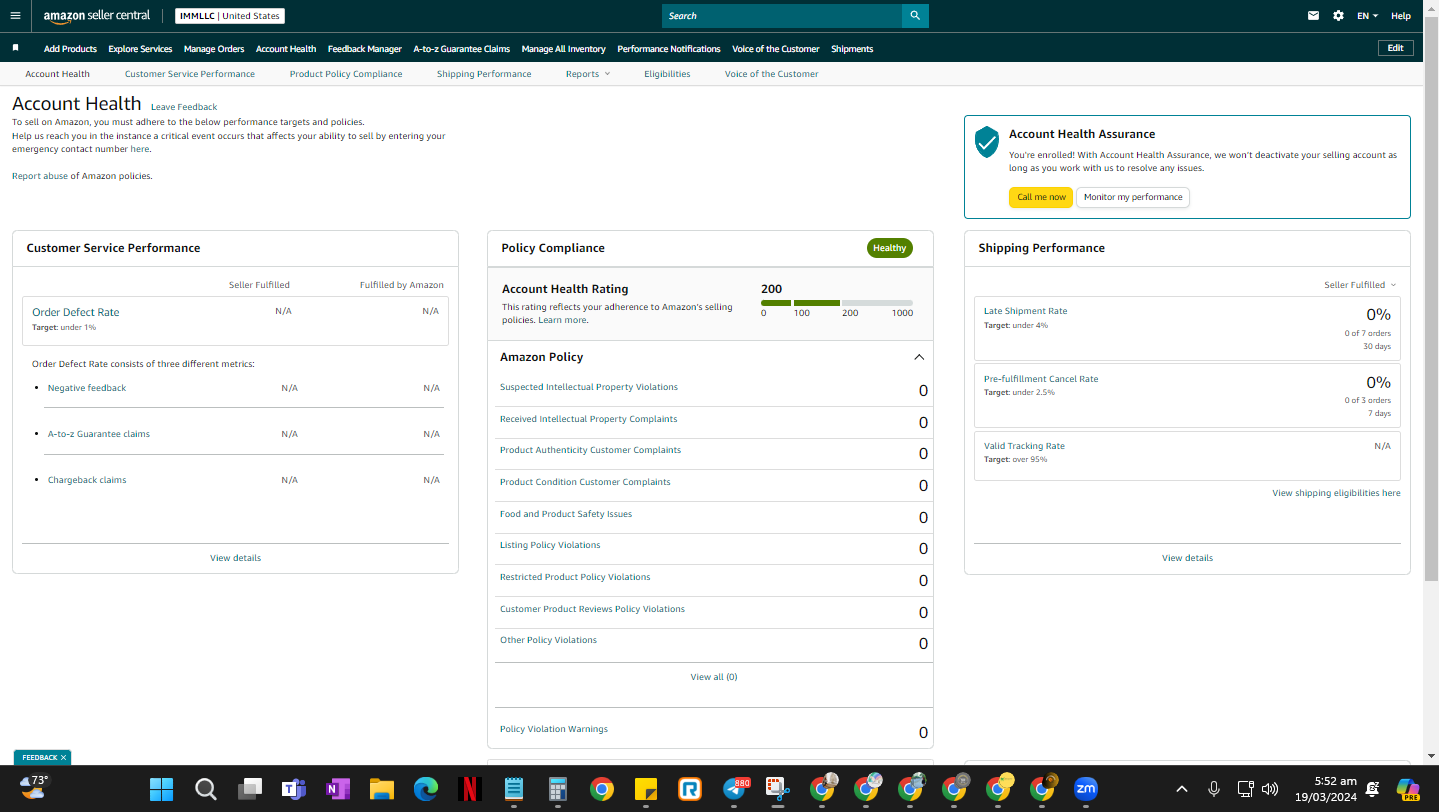Open Chargeback claims metric link
Screen dimensions: 1439x812
tap(87, 480)
